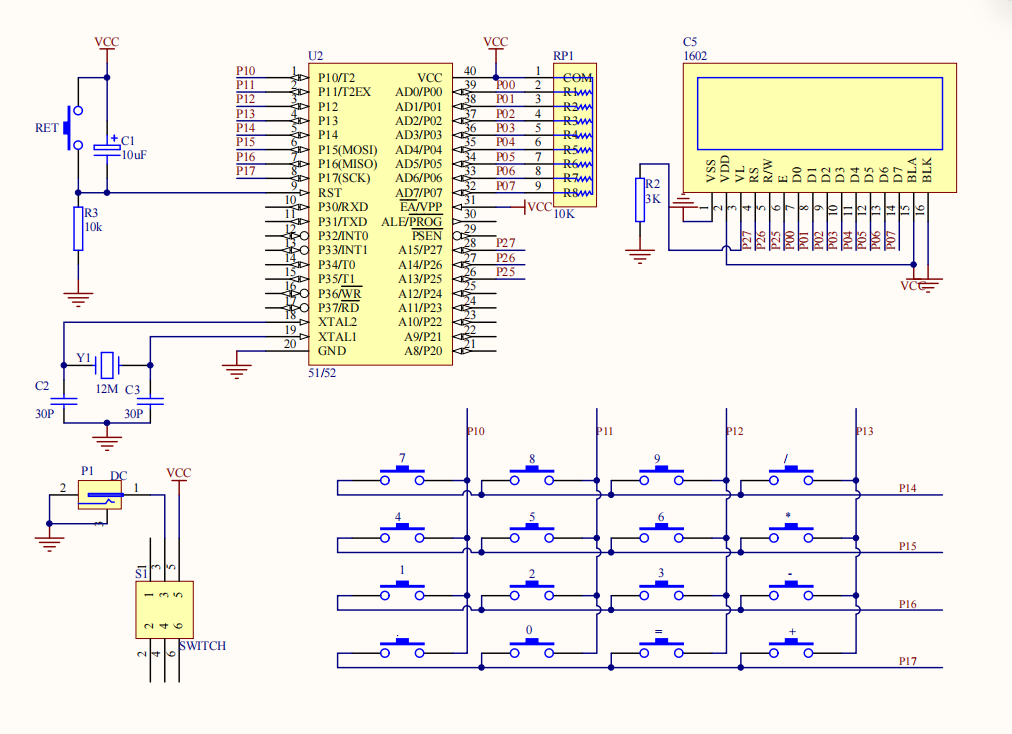Select the keypad push button labeled 5
1012x734 pixels.
532,533
